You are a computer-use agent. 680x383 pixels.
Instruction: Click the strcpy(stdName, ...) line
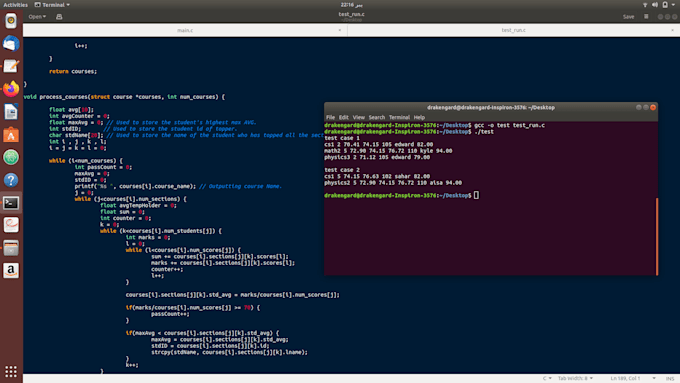pyautogui.click(x=229, y=352)
